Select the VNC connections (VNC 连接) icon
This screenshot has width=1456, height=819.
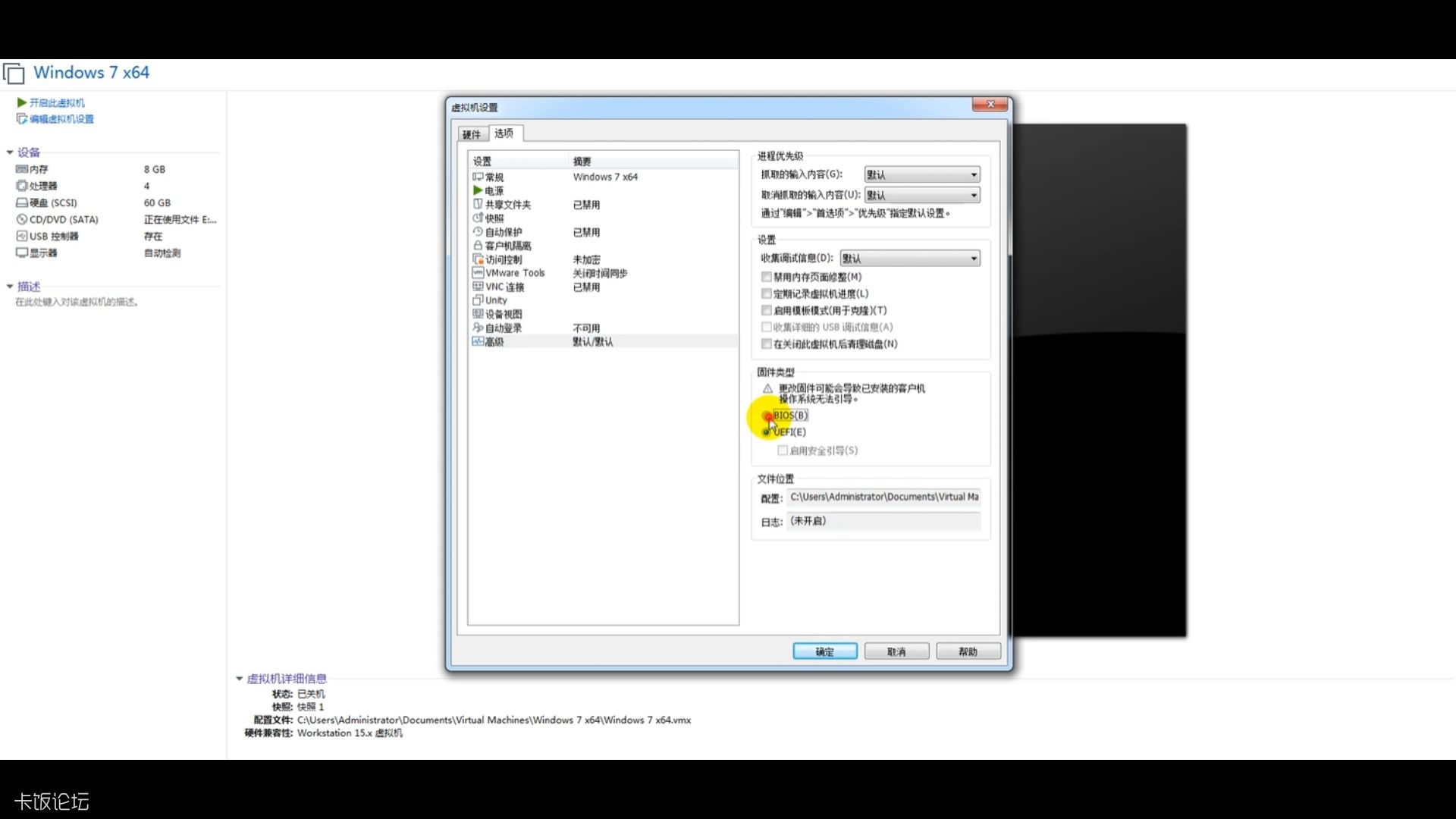pos(478,286)
